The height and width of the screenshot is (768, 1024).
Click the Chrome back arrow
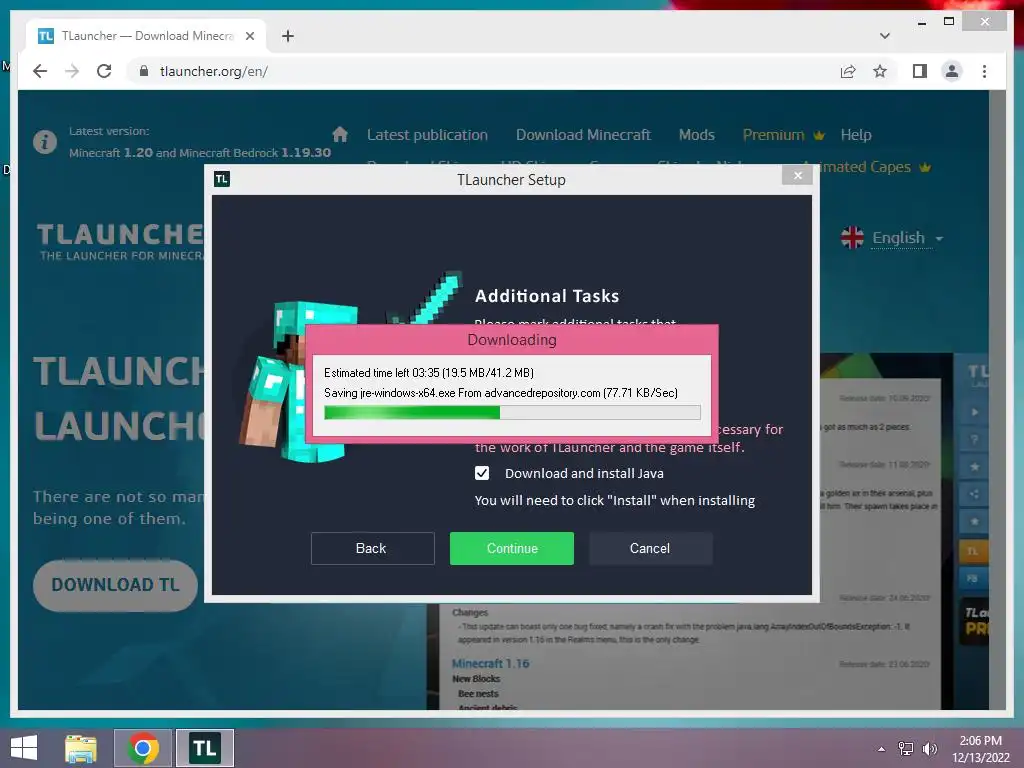point(40,71)
